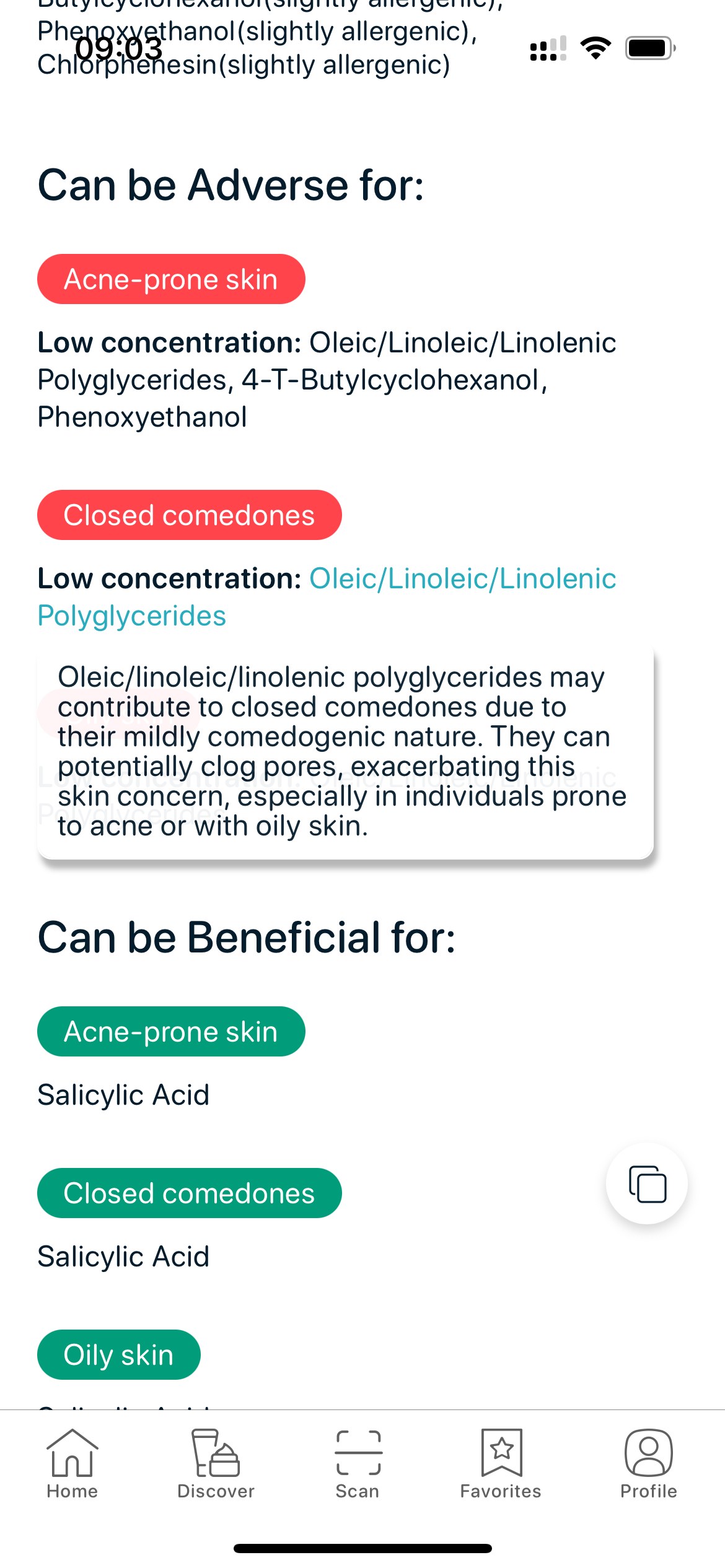Expand the green Acne-prone skin category

pos(171,1031)
